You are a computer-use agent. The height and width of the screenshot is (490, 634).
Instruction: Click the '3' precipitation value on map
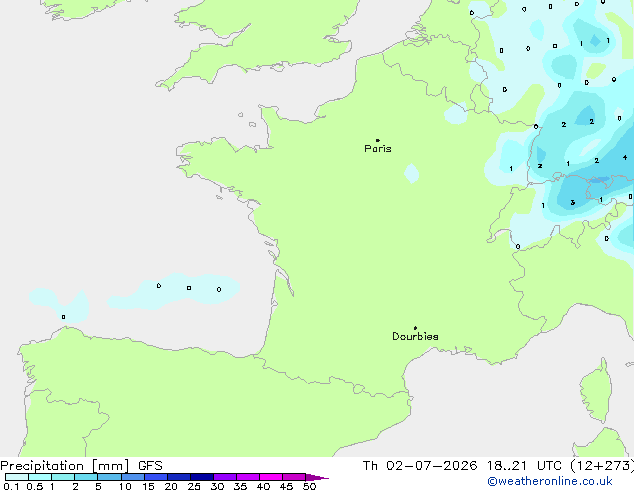pyautogui.click(x=573, y=203)
